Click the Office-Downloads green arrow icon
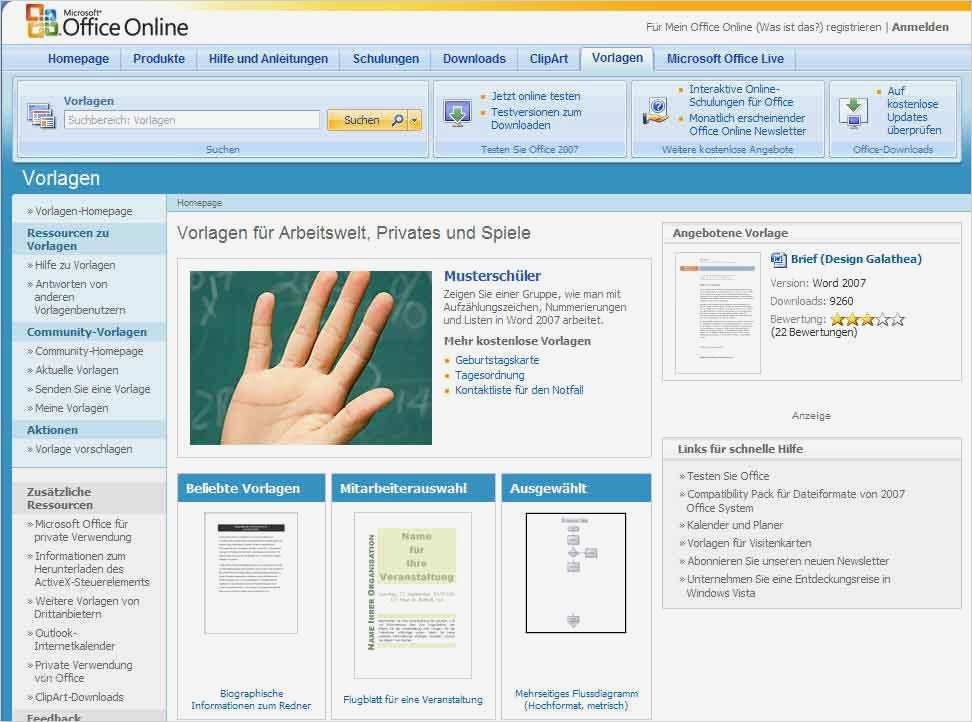The width and height of the screenshot is (972, 722). click(854, 113)
